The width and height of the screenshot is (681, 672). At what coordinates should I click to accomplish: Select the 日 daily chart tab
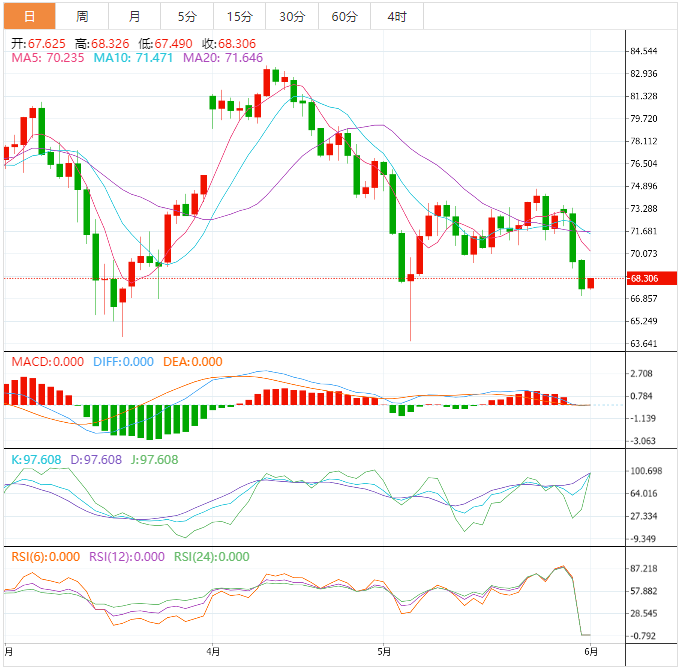[30, 17]
